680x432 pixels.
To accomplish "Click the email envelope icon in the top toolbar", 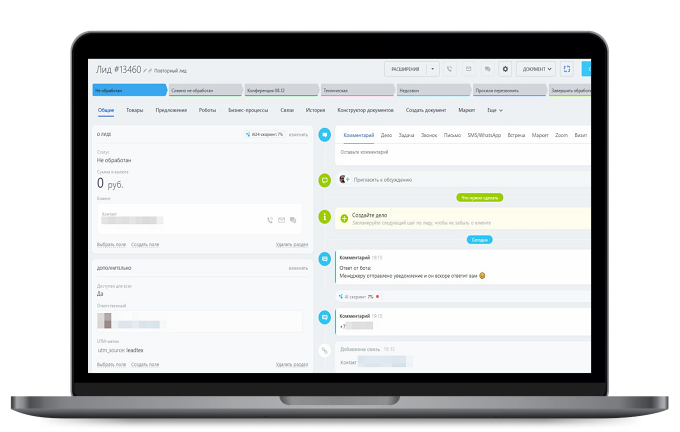I will (x=468, y=69).
